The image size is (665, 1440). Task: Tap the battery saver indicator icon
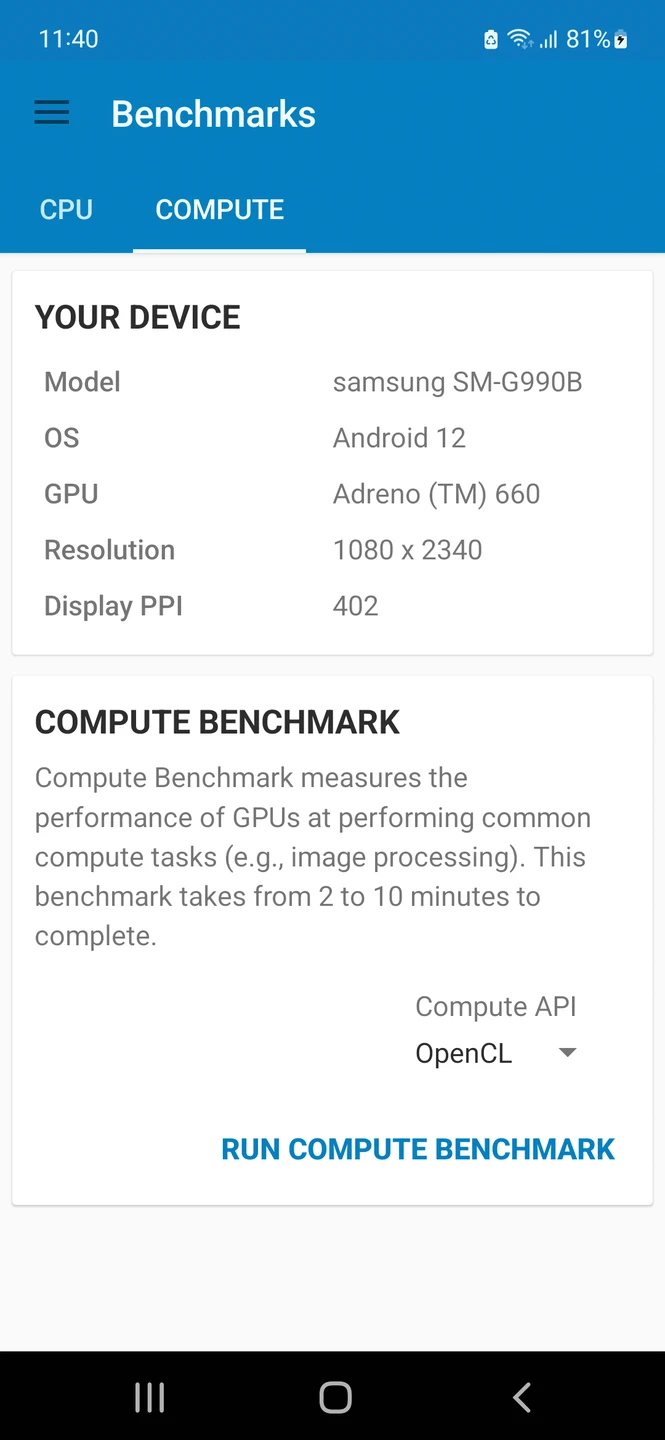(490, 40)
